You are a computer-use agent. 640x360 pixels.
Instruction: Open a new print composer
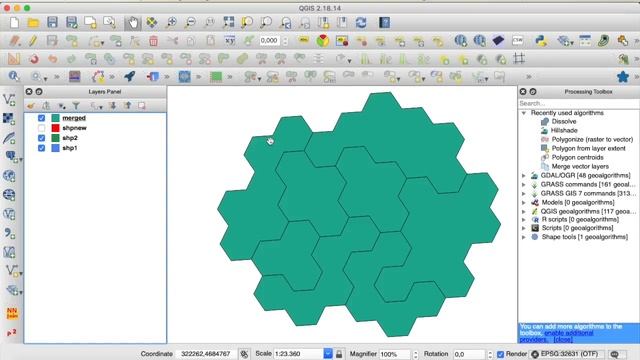[x=90, y=22]
